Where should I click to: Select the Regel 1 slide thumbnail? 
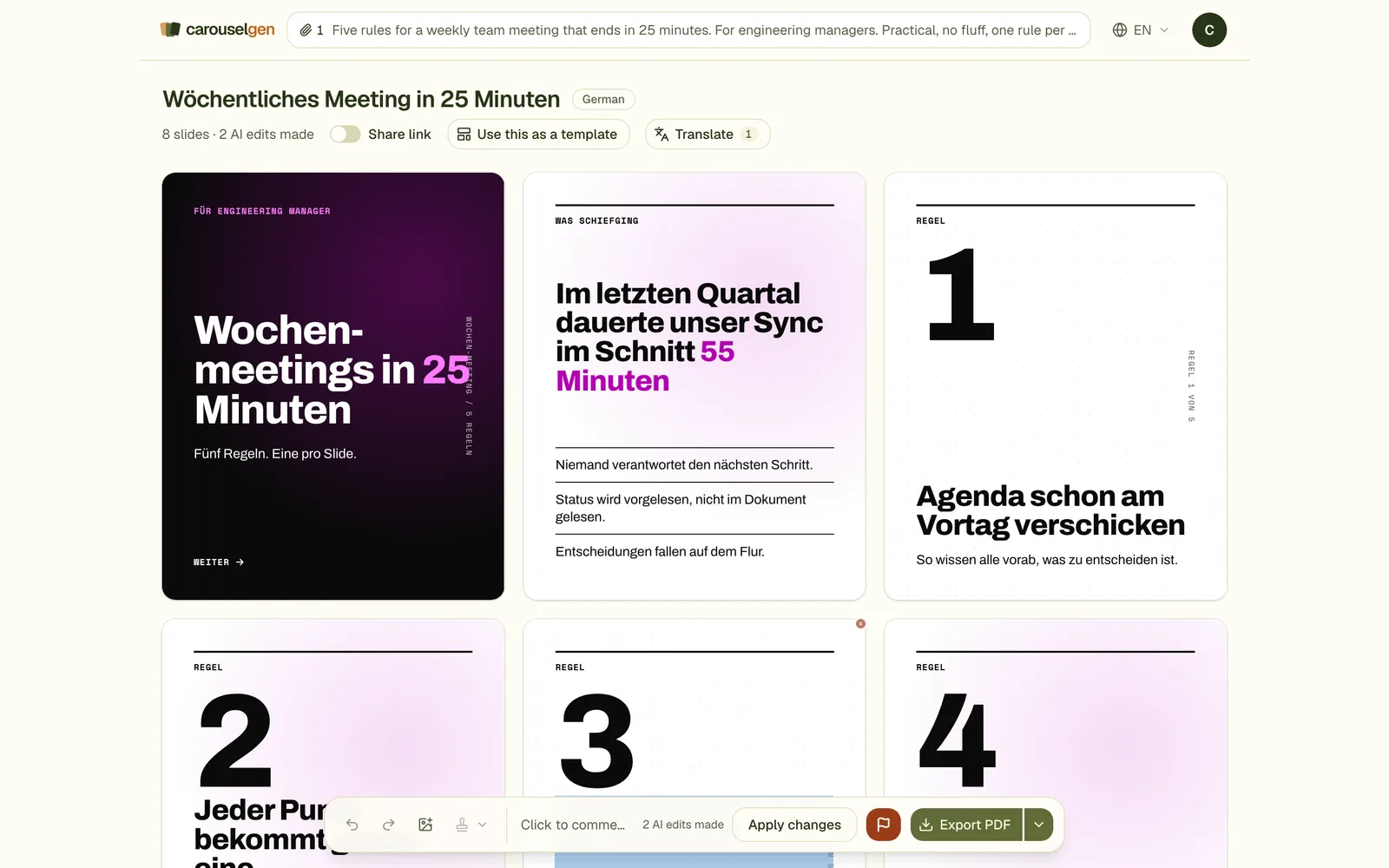click(1056, 386)
